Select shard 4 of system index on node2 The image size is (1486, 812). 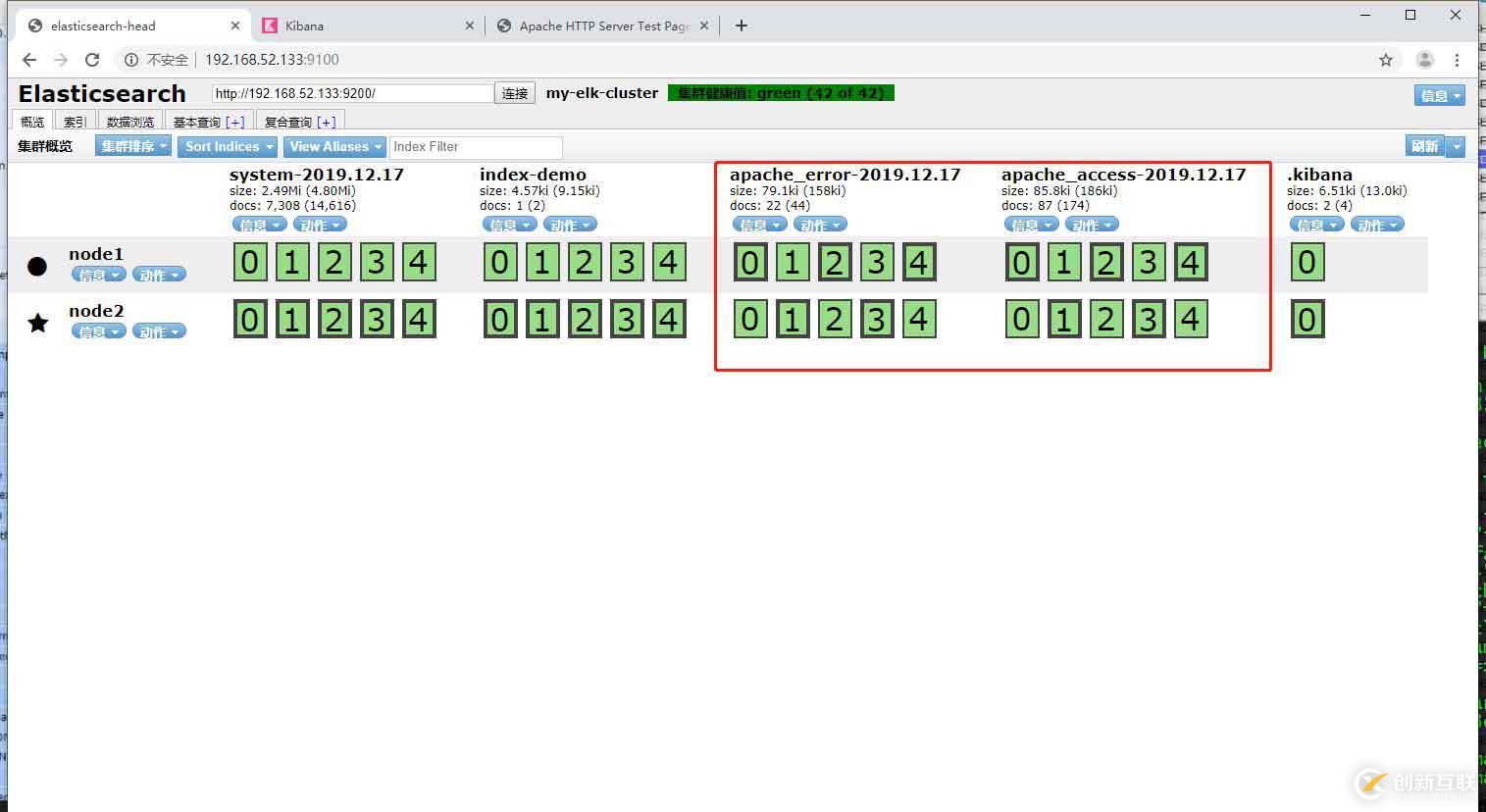[419, 320]
